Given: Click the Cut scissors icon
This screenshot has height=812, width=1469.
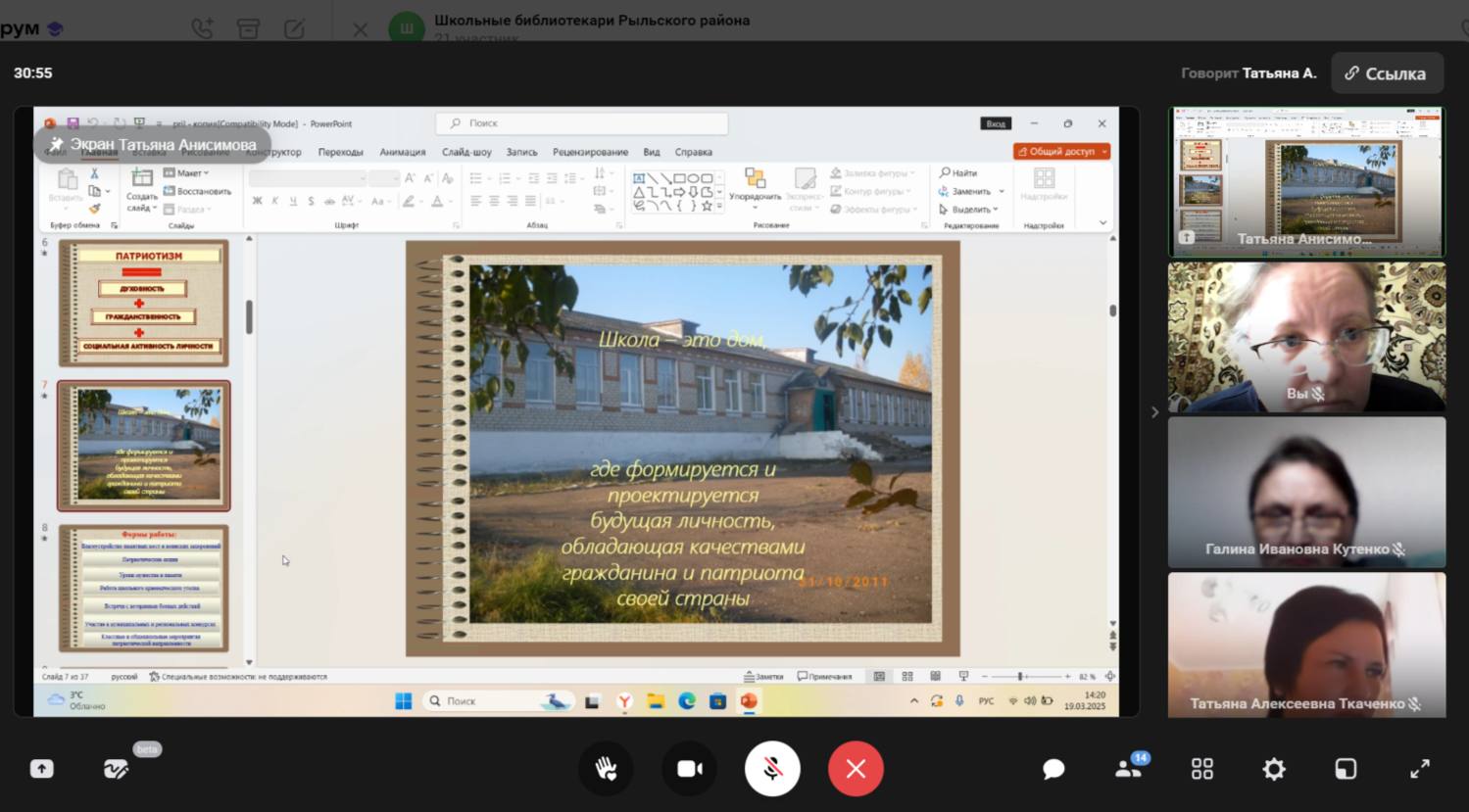Looking at the screenshot, I should [94, 172].
